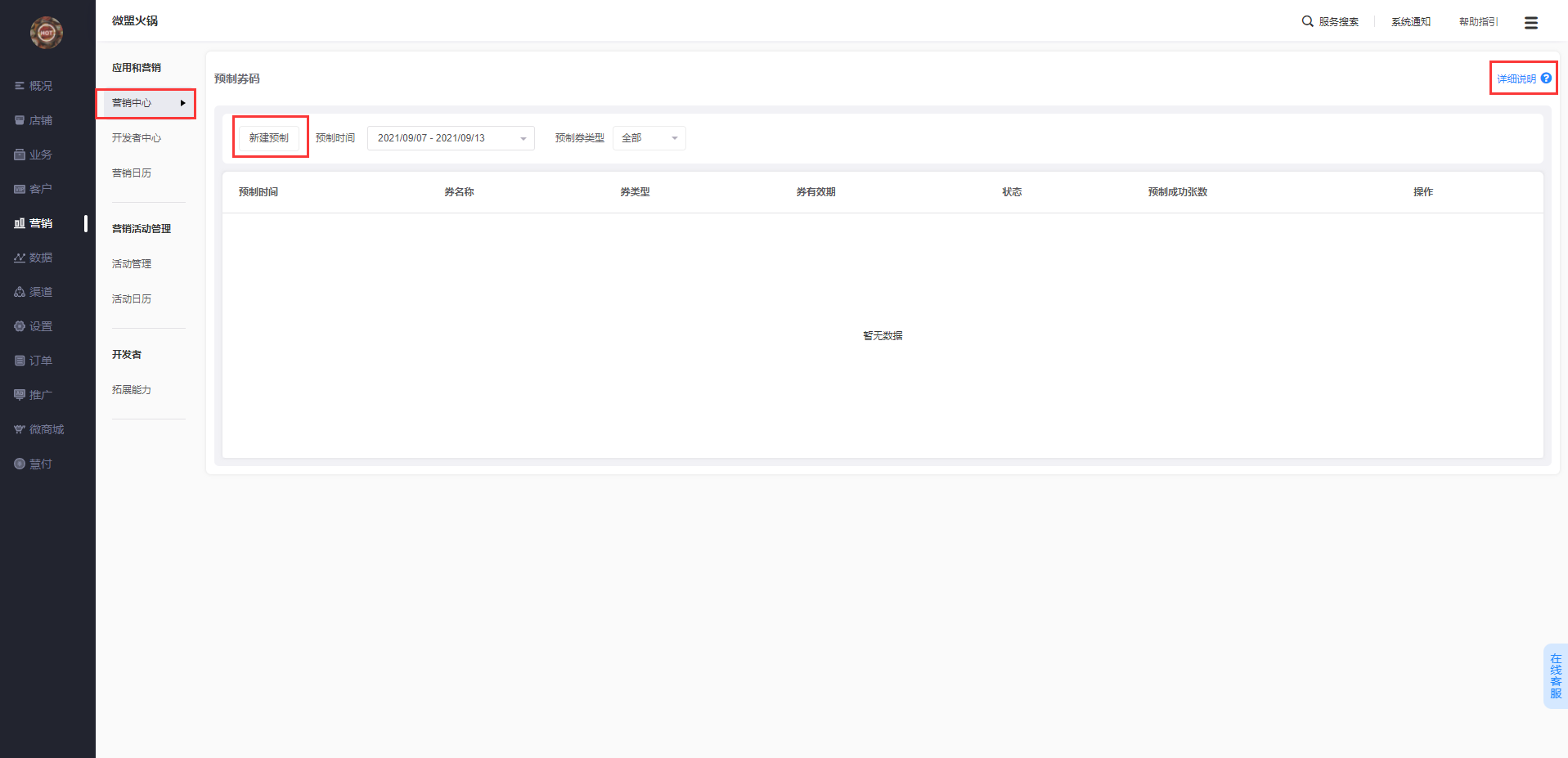The image size is (1568, 758).
Task: Click the 新建预制 button
Action: 269,138
